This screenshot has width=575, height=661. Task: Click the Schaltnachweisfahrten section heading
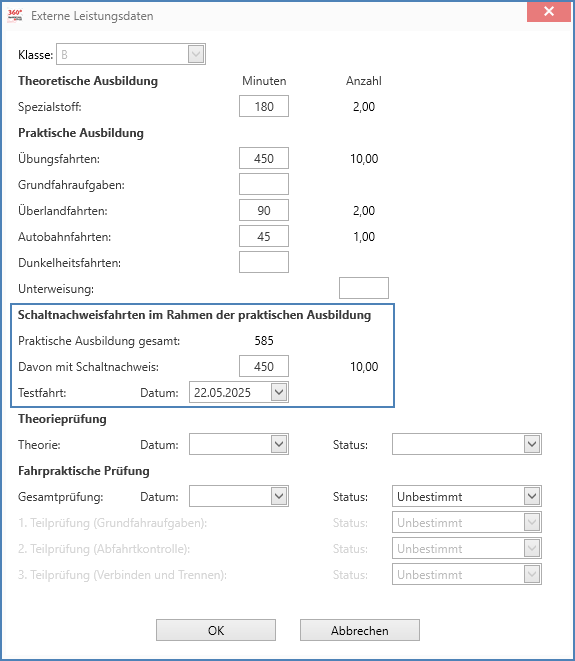pyautogui.click(x=194, y=315)
